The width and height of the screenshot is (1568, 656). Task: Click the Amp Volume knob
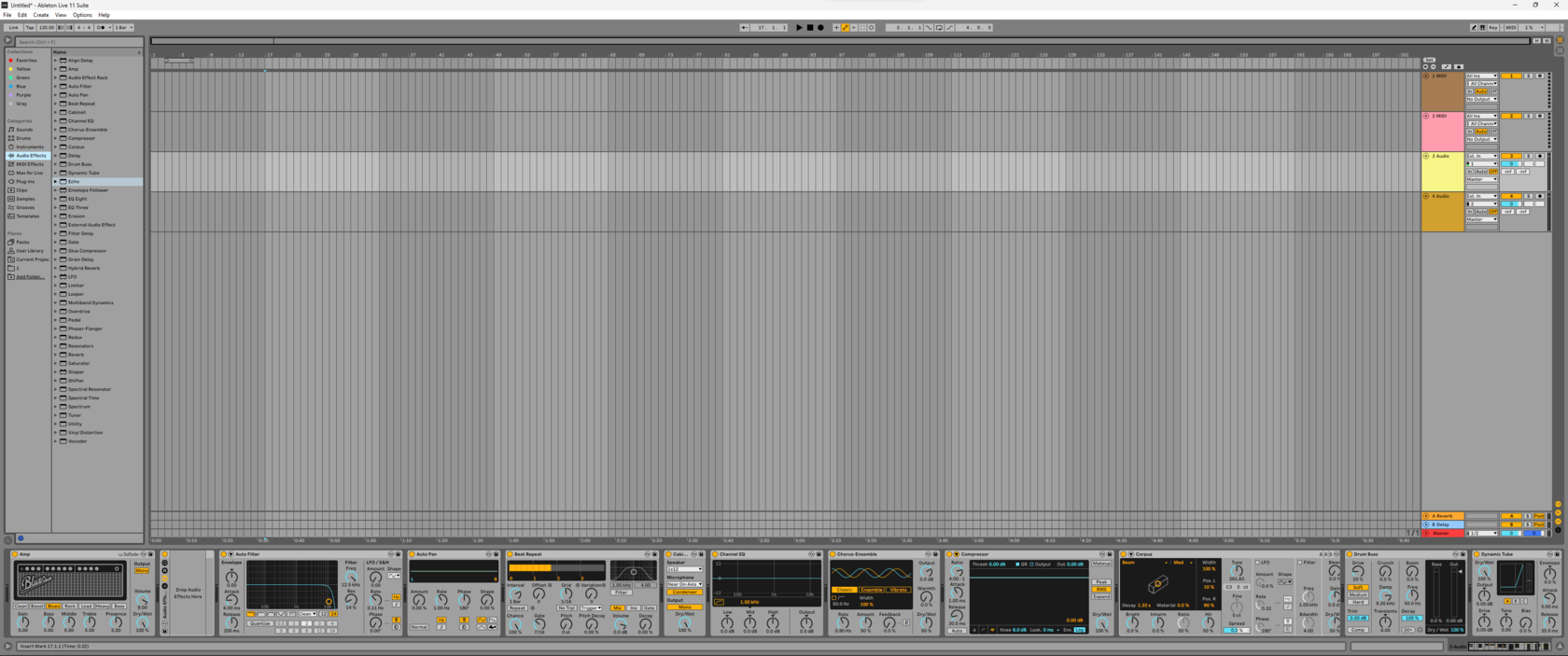tap(142, 600)
